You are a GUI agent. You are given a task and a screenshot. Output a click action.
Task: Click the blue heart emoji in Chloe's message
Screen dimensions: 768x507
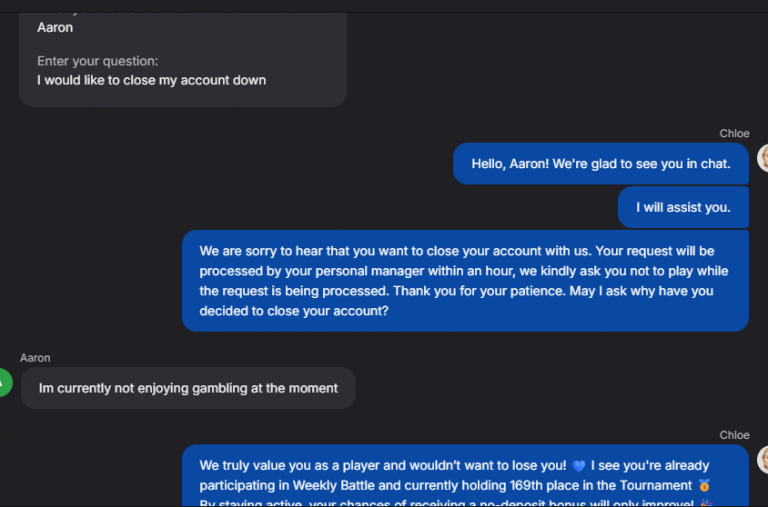pyautogui.click(x=579, y=466)
